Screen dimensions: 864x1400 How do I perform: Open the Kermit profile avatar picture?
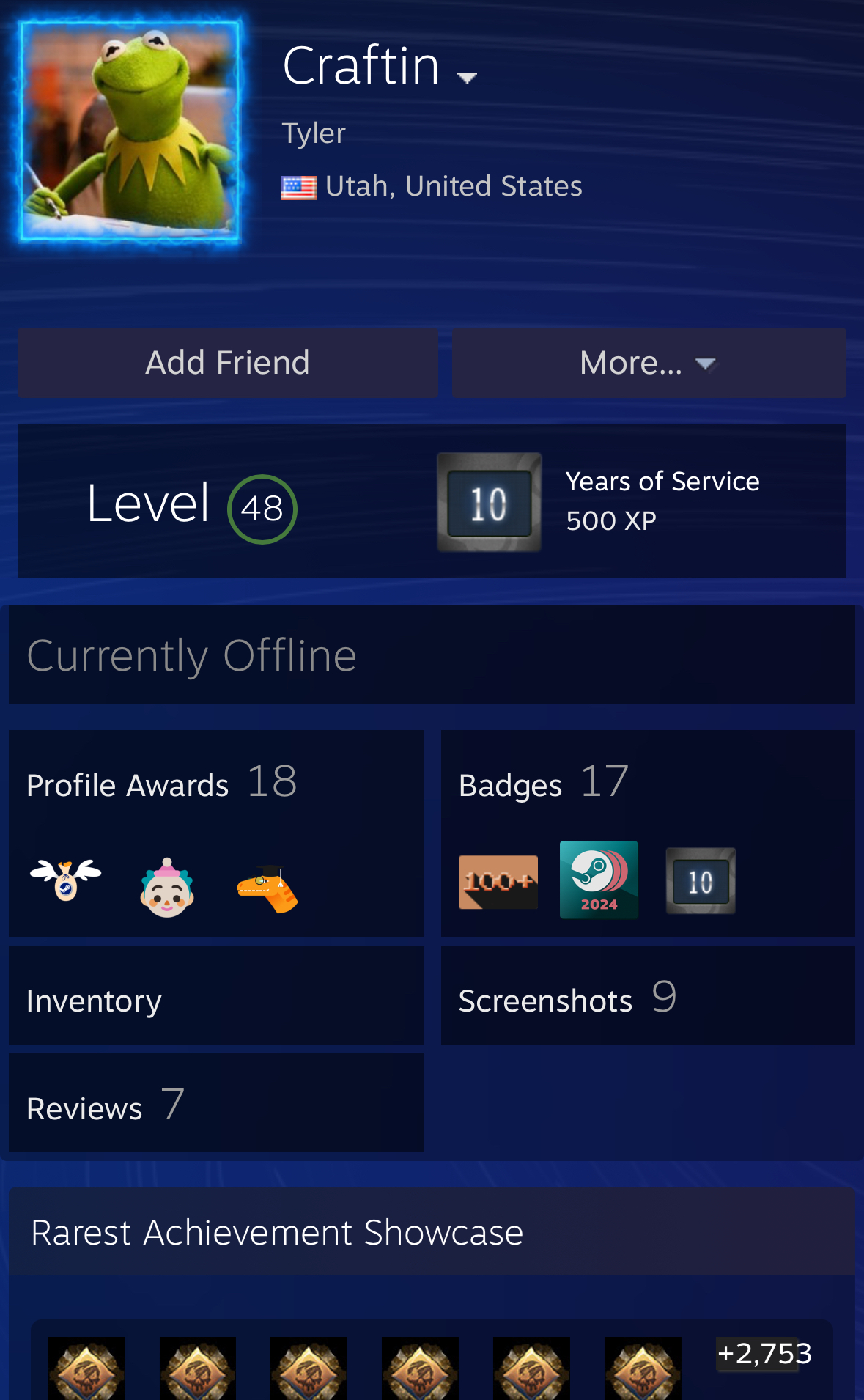pos(130,131)
